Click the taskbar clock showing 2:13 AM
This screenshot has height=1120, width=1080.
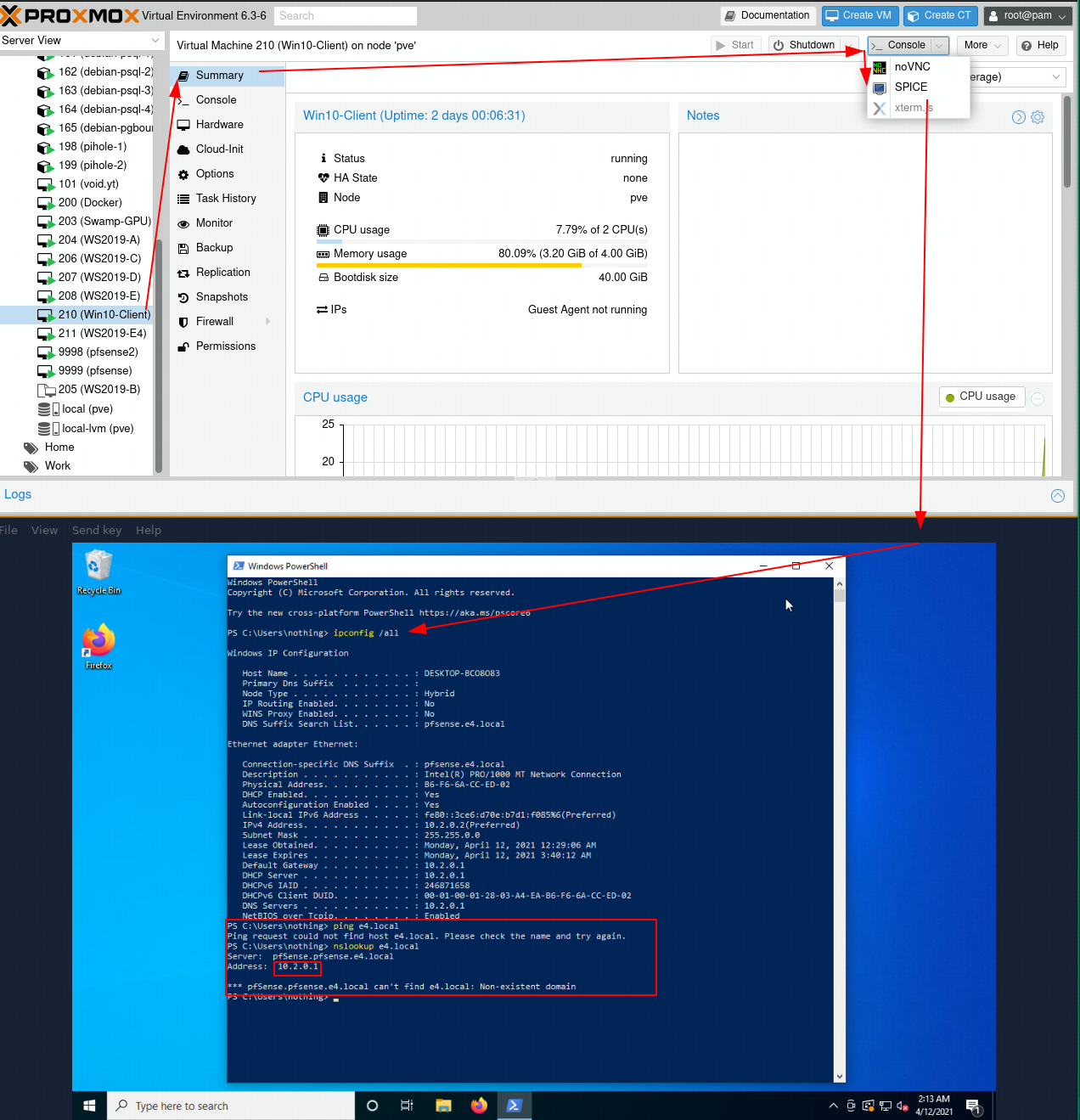(x=934, y=1106)
